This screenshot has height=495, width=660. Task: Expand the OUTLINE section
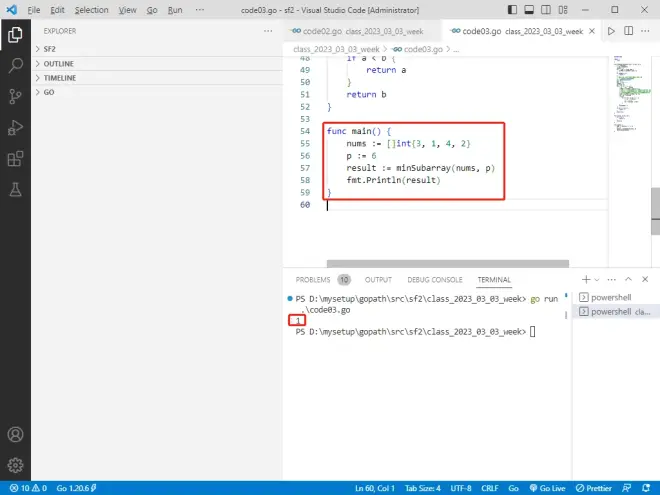point(58,63)
